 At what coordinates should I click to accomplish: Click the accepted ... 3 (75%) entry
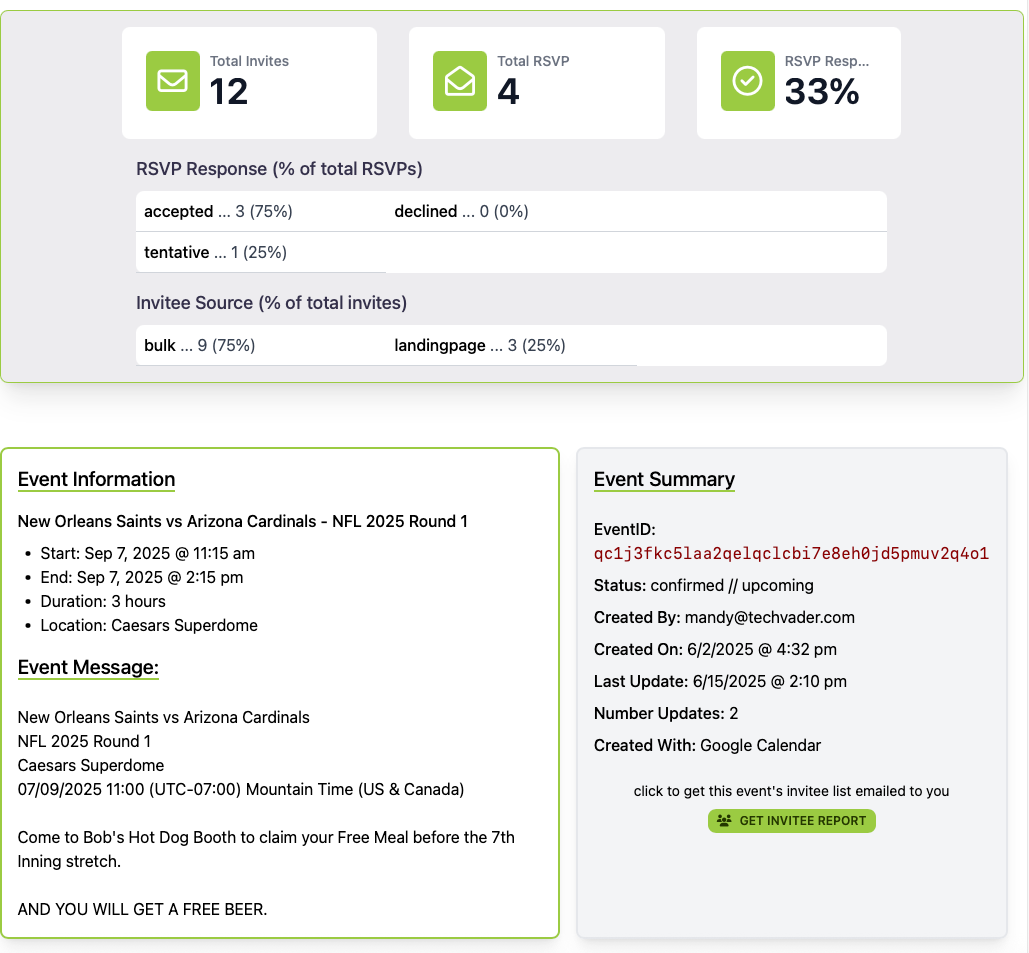coord(219,211)
